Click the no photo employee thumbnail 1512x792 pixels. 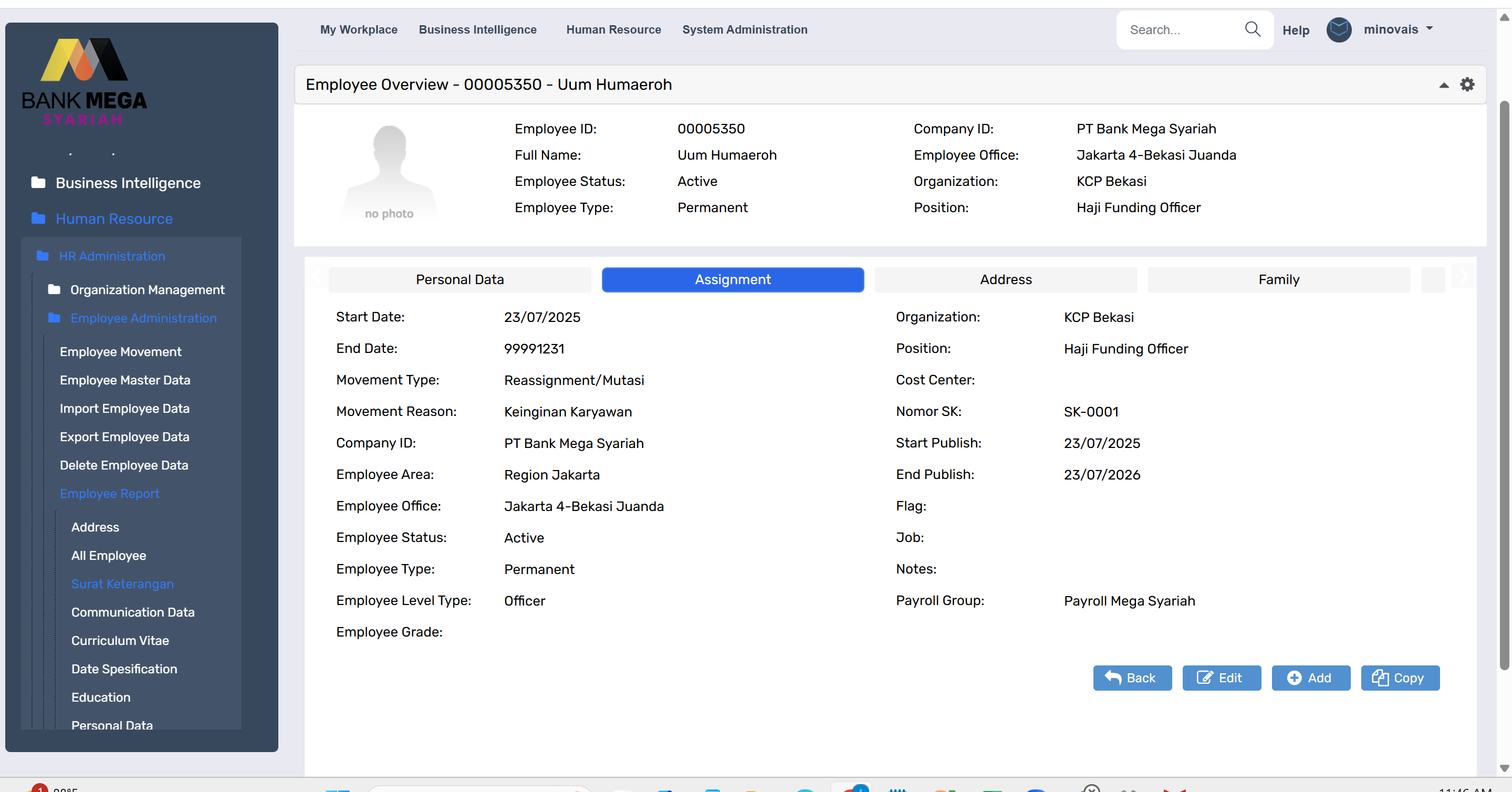[390, 173]
